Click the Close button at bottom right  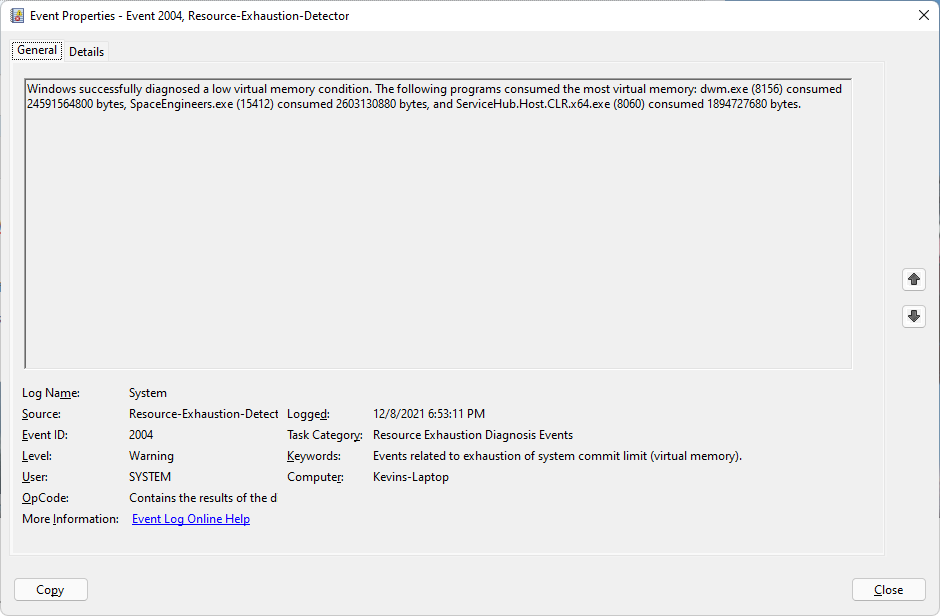888,590
